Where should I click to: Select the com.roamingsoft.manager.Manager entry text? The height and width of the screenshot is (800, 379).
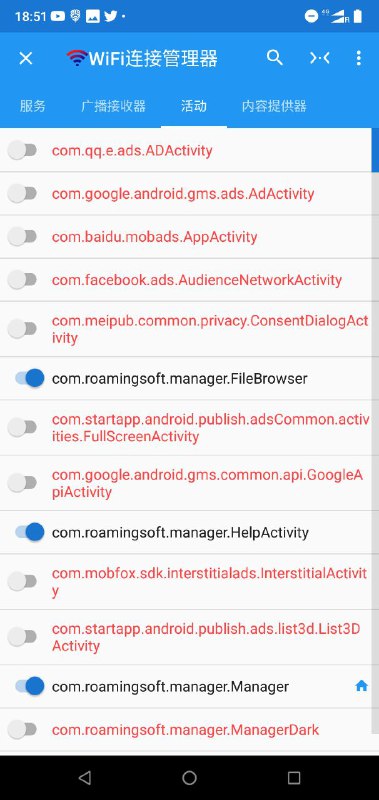point(170,686)
